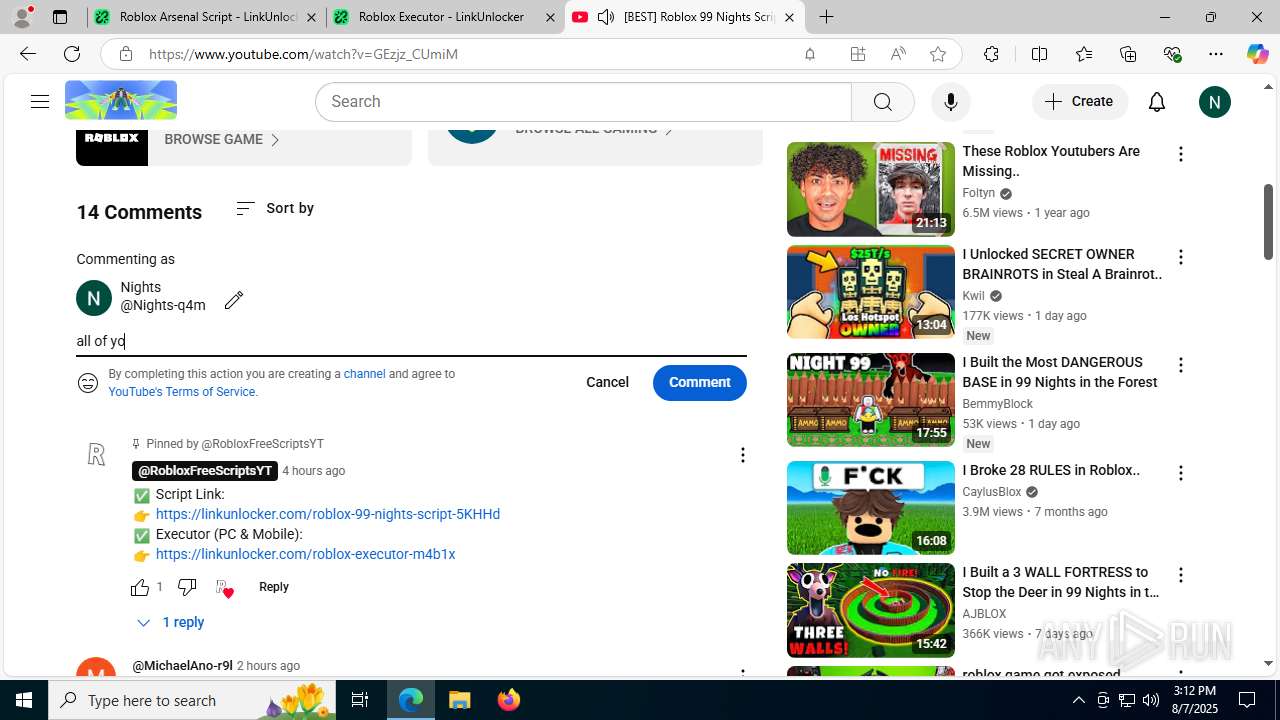Open volume control in system tray
This screenshot has height=720, width=1280.
(1150, 700)
